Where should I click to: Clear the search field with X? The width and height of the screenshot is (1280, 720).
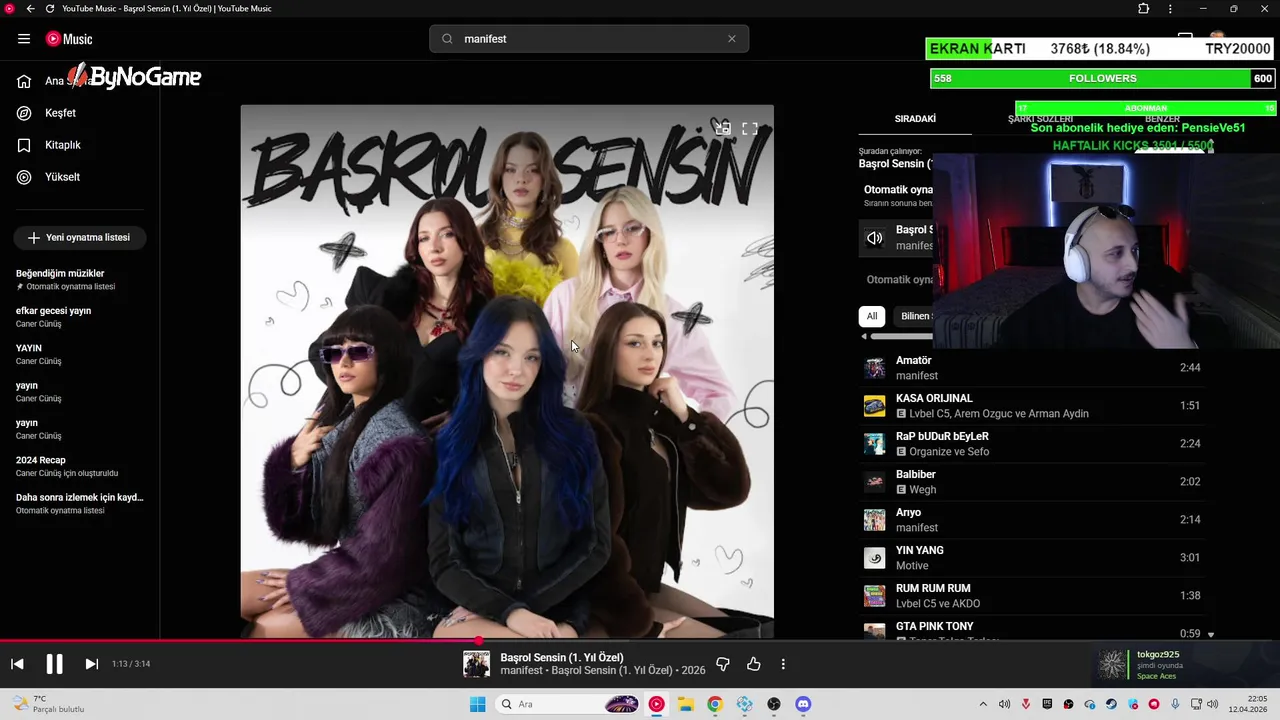click(732, 39)
